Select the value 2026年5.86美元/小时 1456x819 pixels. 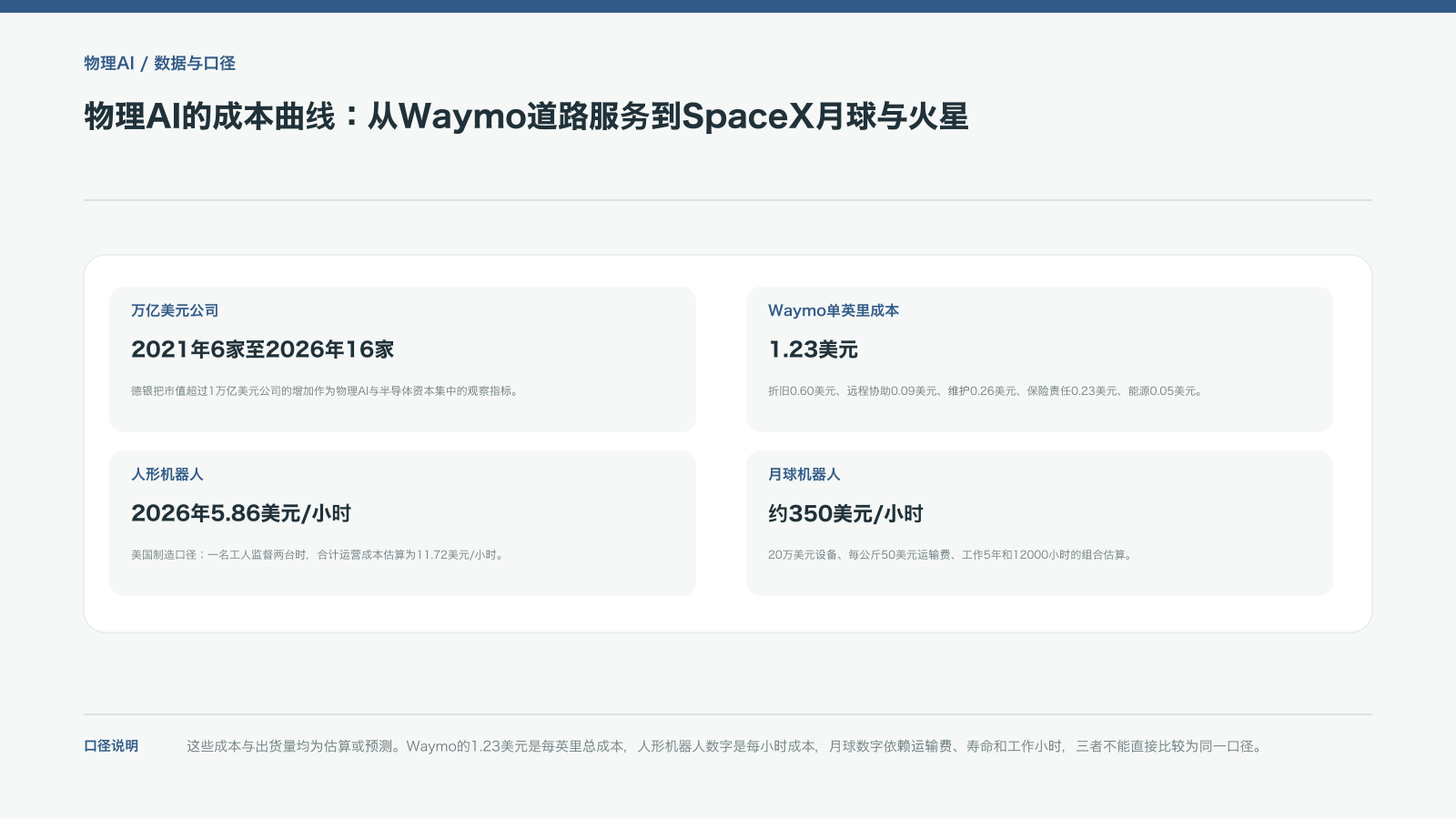[x=241, y=513]
